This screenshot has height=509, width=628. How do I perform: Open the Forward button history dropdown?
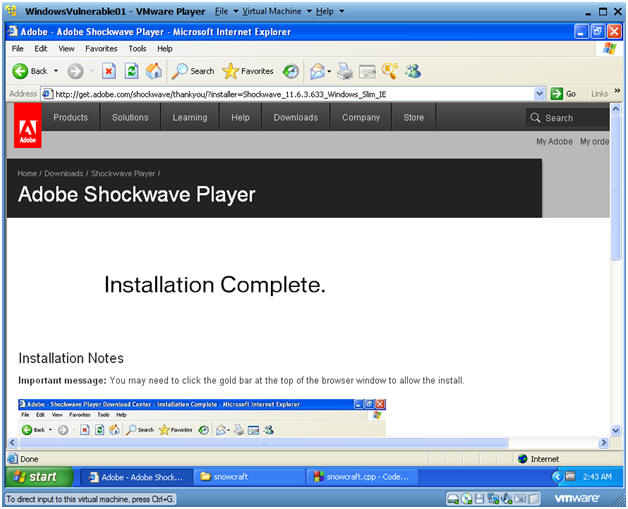click(92, 71)
